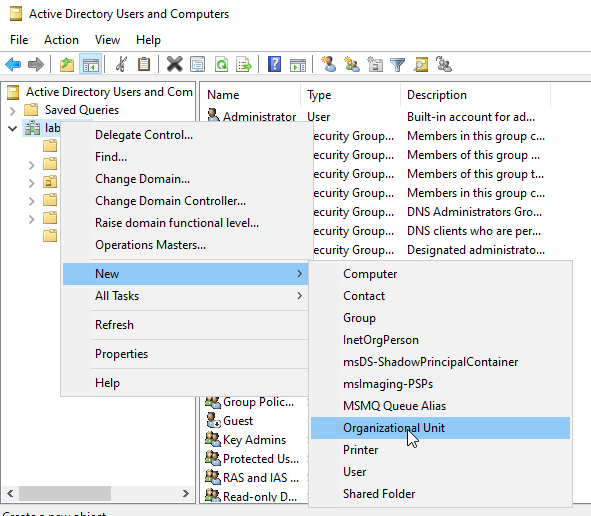Click the Administrator user icon in list
591x516 pixels.
[x=213, y=115]
